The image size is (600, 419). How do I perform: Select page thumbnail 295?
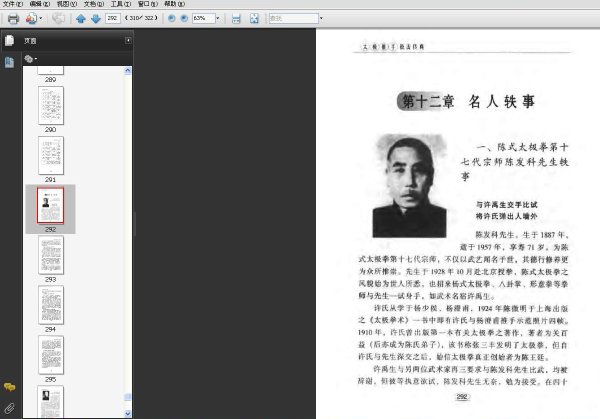(51, 355)
